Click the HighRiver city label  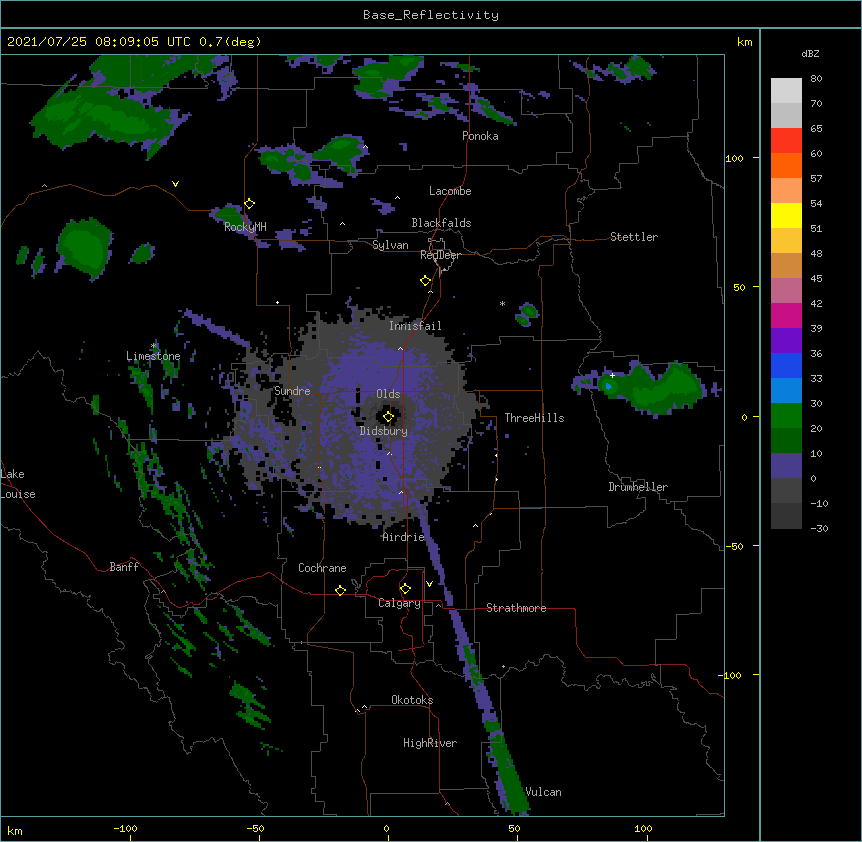430,743
